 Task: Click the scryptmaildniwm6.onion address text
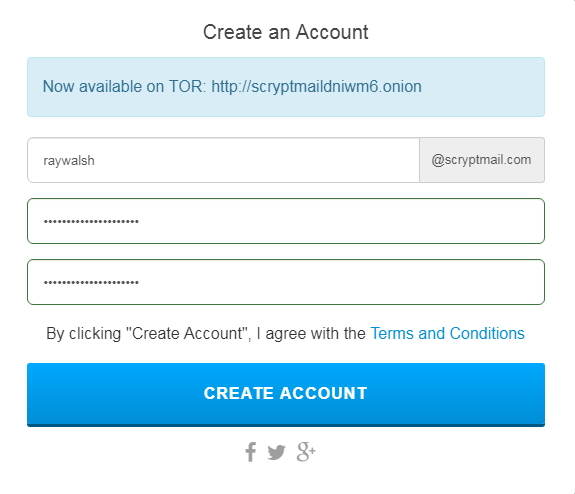pos(316,87)
